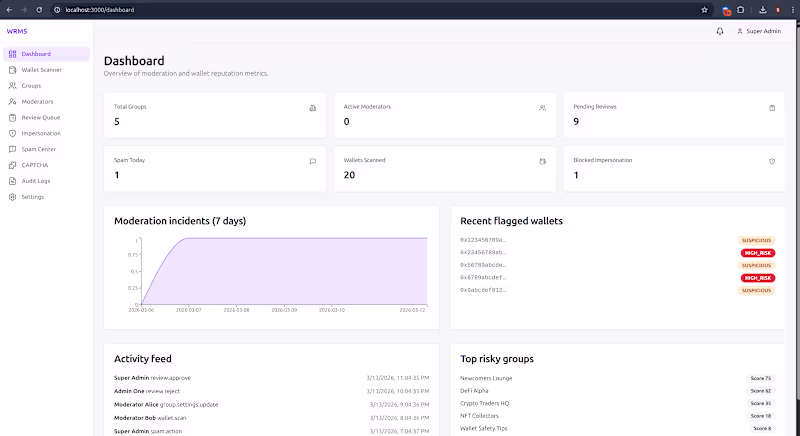
Task: Click Crypto Traders HQ group row
Action: coord(617,403)
